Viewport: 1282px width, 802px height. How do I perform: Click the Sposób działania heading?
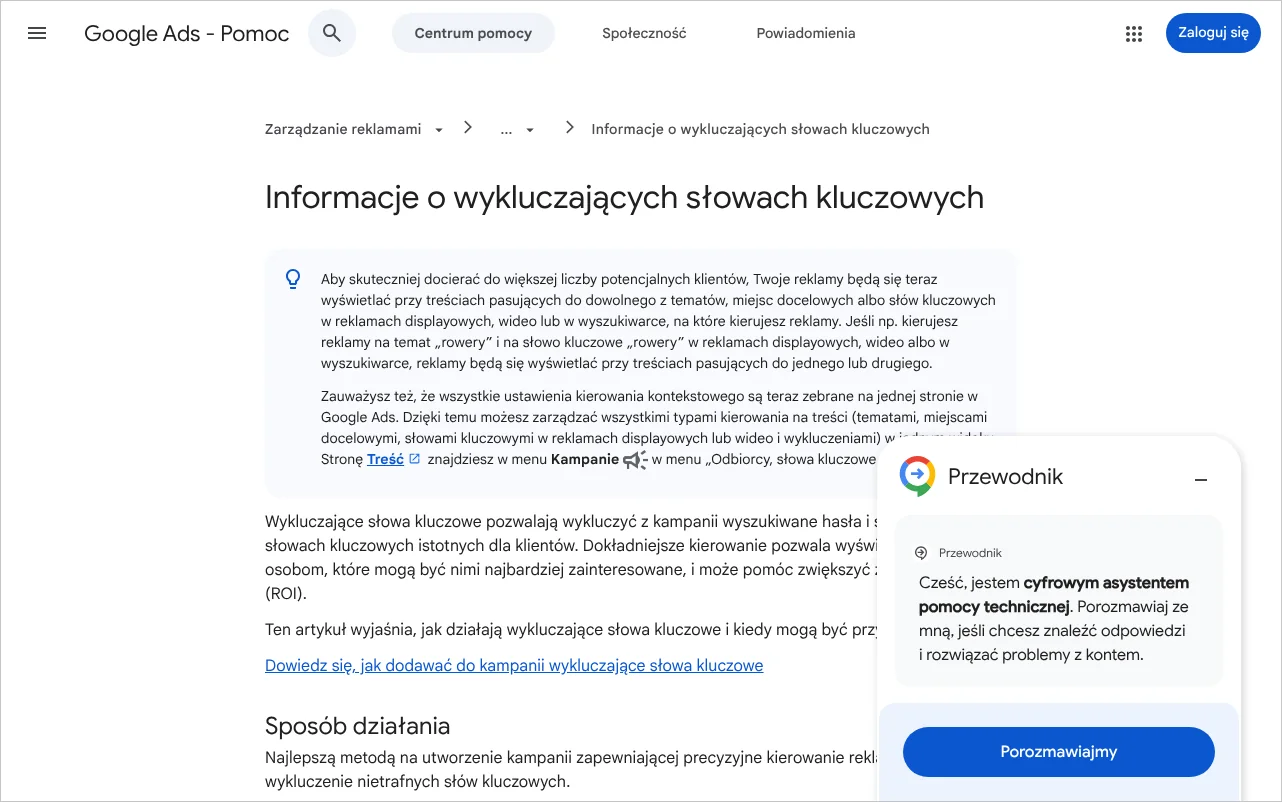click(357, 726)
